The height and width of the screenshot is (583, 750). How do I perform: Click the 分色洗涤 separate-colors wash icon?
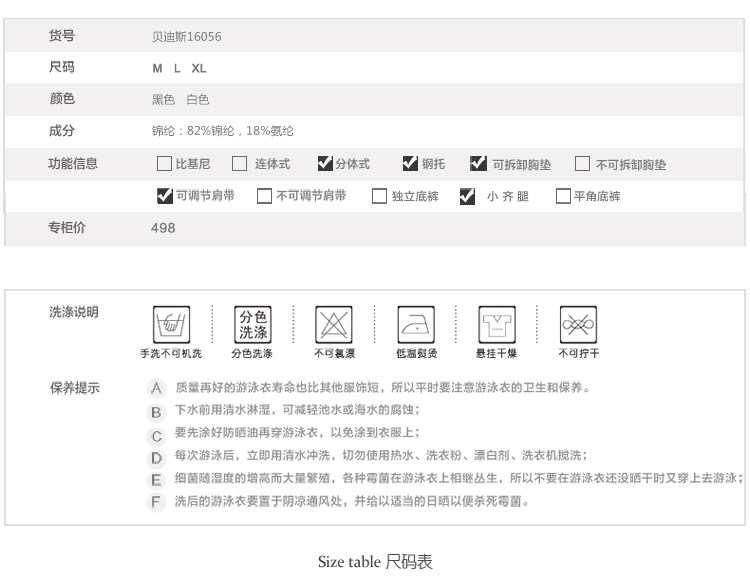tap(253, 324)
